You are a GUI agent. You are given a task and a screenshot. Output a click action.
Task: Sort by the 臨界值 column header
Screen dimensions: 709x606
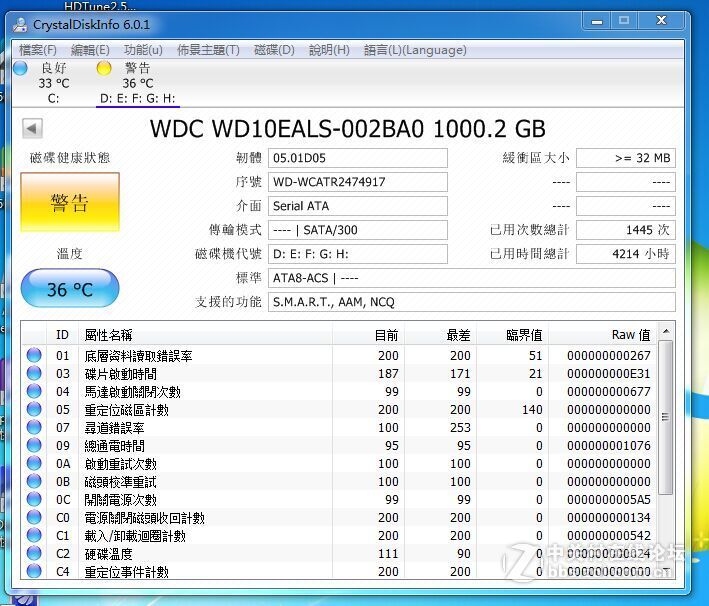tap(512, 335)
